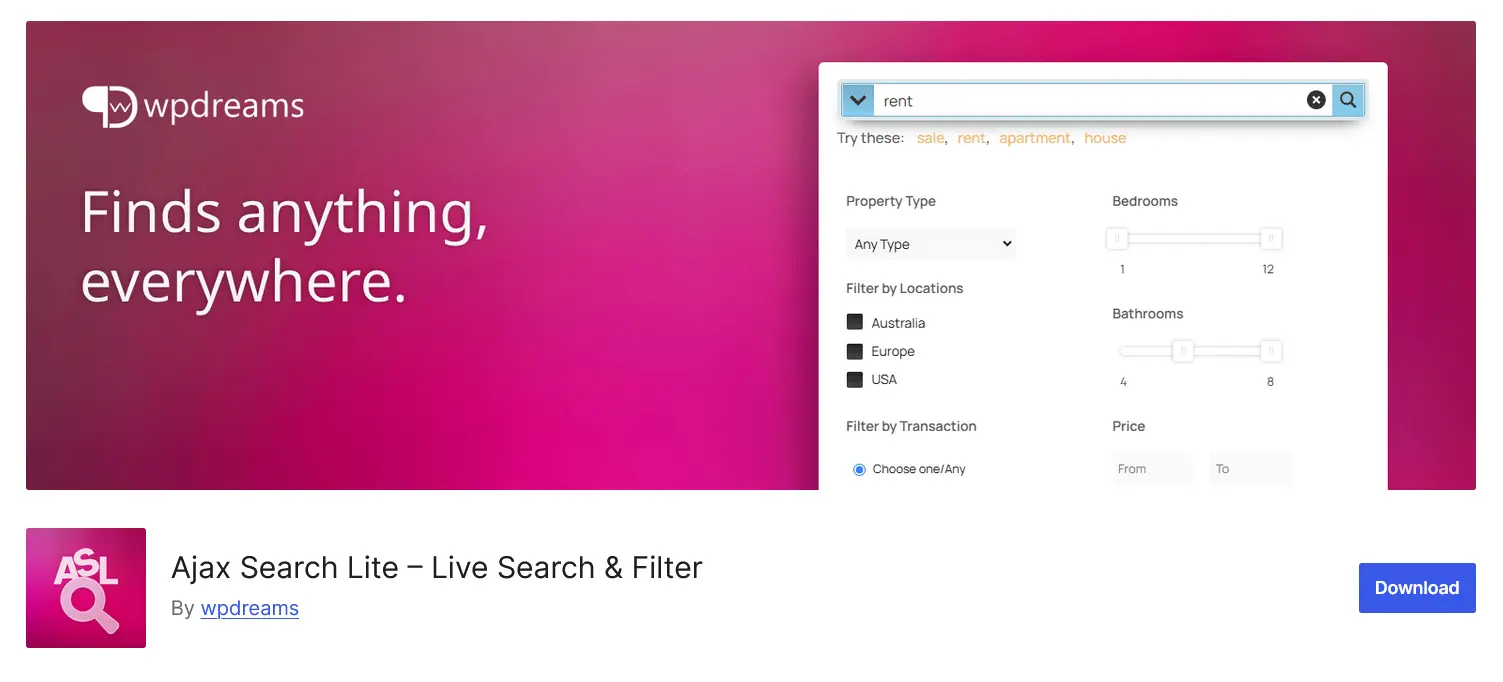The height and width of the screenshot is (682, 1503).
Task: Click the 'Bathrooms' label
Action: pos(1148,314)
